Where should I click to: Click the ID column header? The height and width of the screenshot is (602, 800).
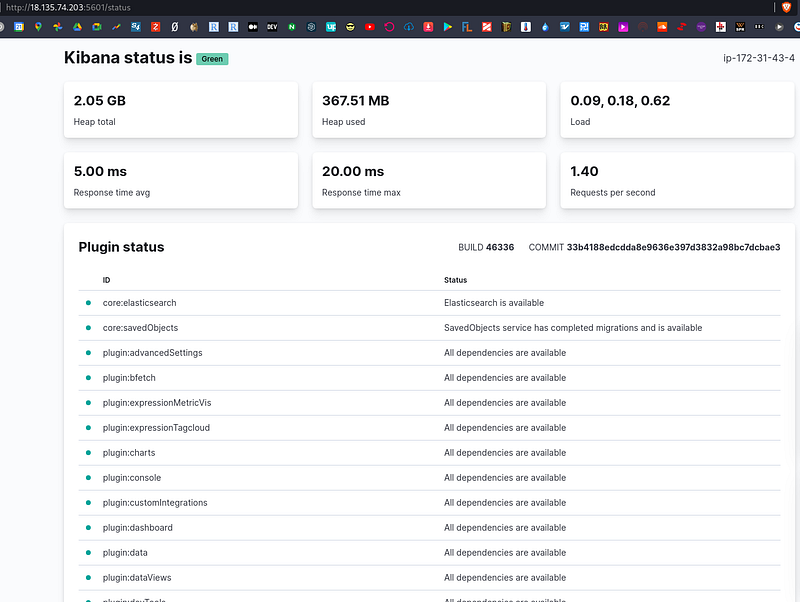[106, 280]
